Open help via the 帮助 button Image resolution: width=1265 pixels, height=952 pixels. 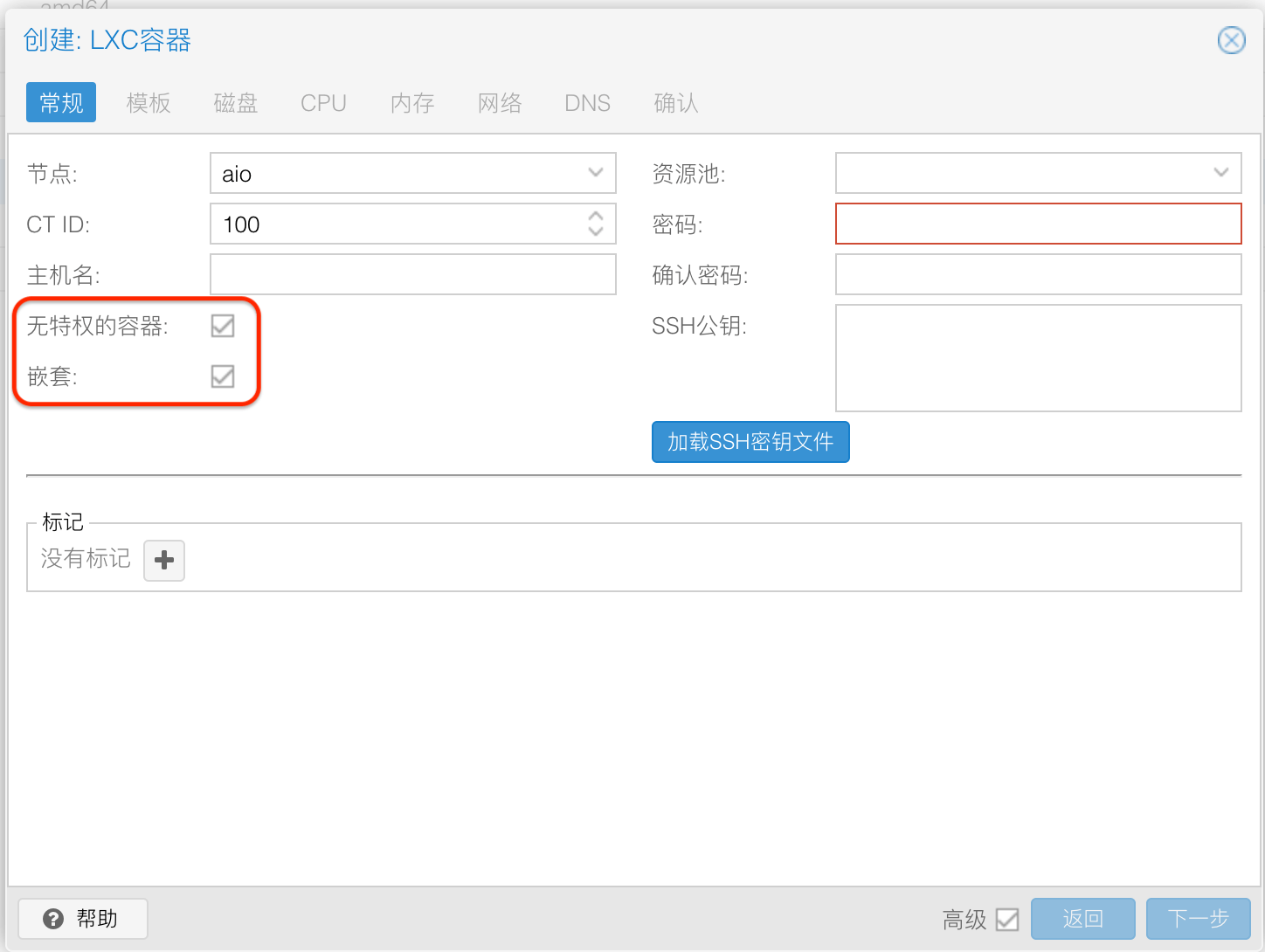83,919
